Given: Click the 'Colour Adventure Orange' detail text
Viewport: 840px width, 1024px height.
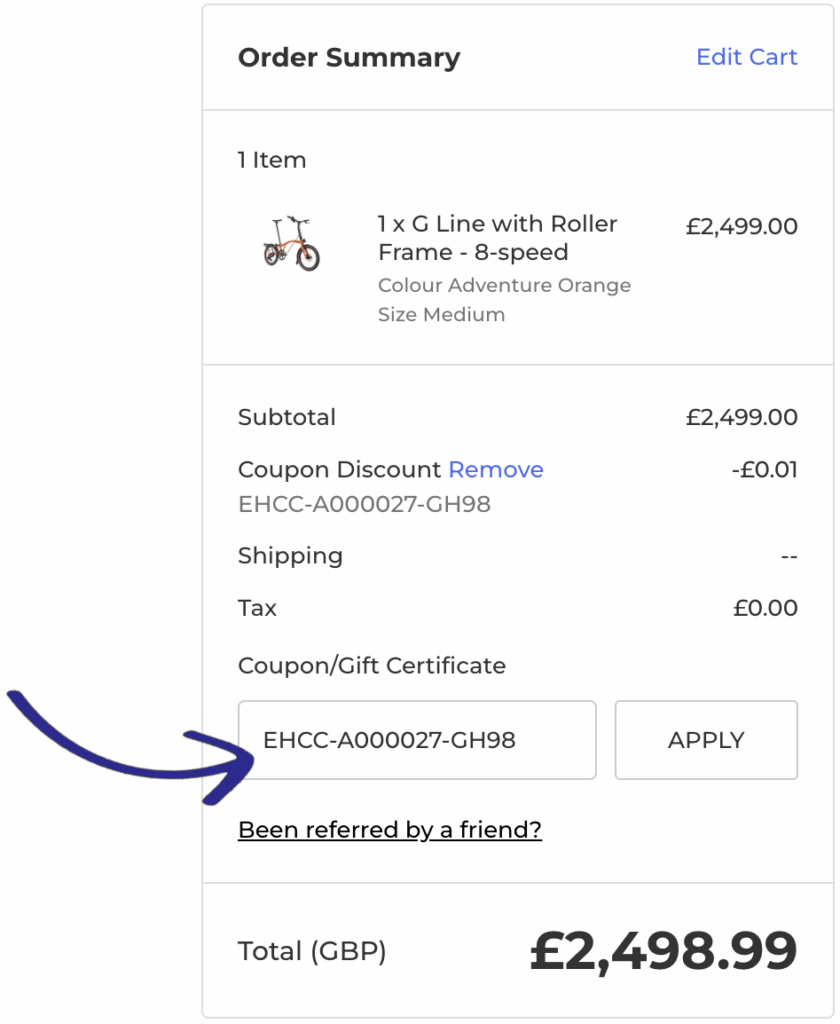Looking at the screenshot, I should (504, 285).
